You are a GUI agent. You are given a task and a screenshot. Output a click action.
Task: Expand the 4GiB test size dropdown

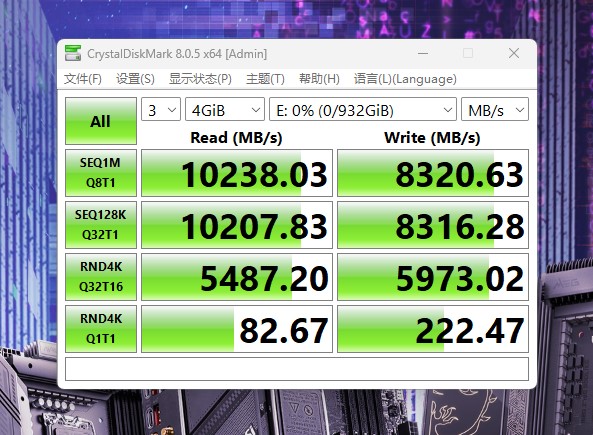point(225,109)
